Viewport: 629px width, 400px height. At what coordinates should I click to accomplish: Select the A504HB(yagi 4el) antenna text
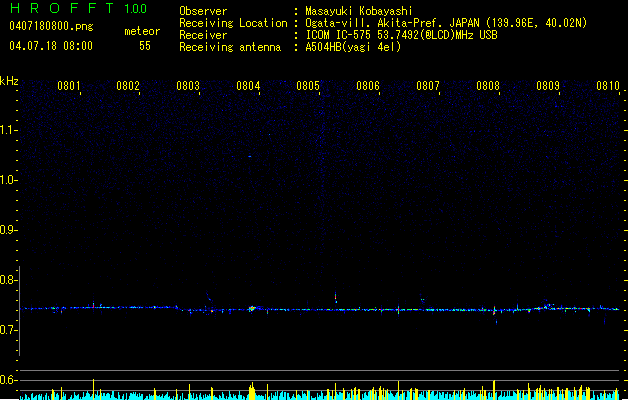click(353, 47)
